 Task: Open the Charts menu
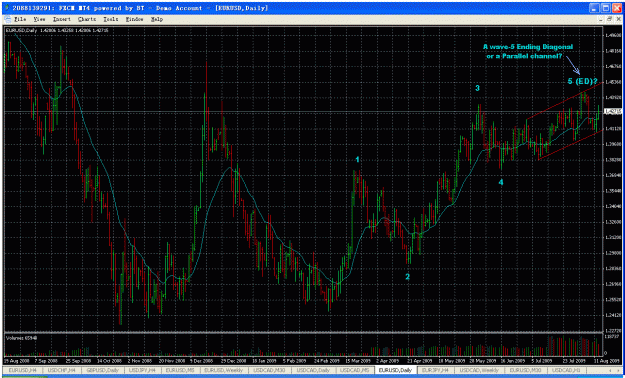86,19
